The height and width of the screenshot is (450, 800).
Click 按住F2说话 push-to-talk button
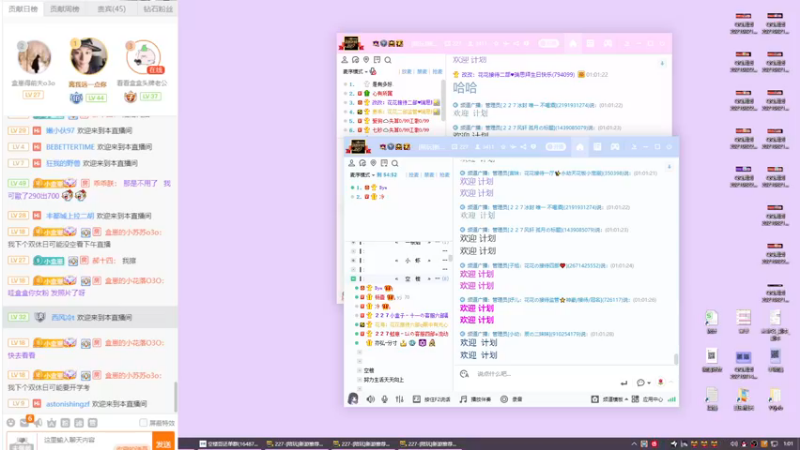432,399
